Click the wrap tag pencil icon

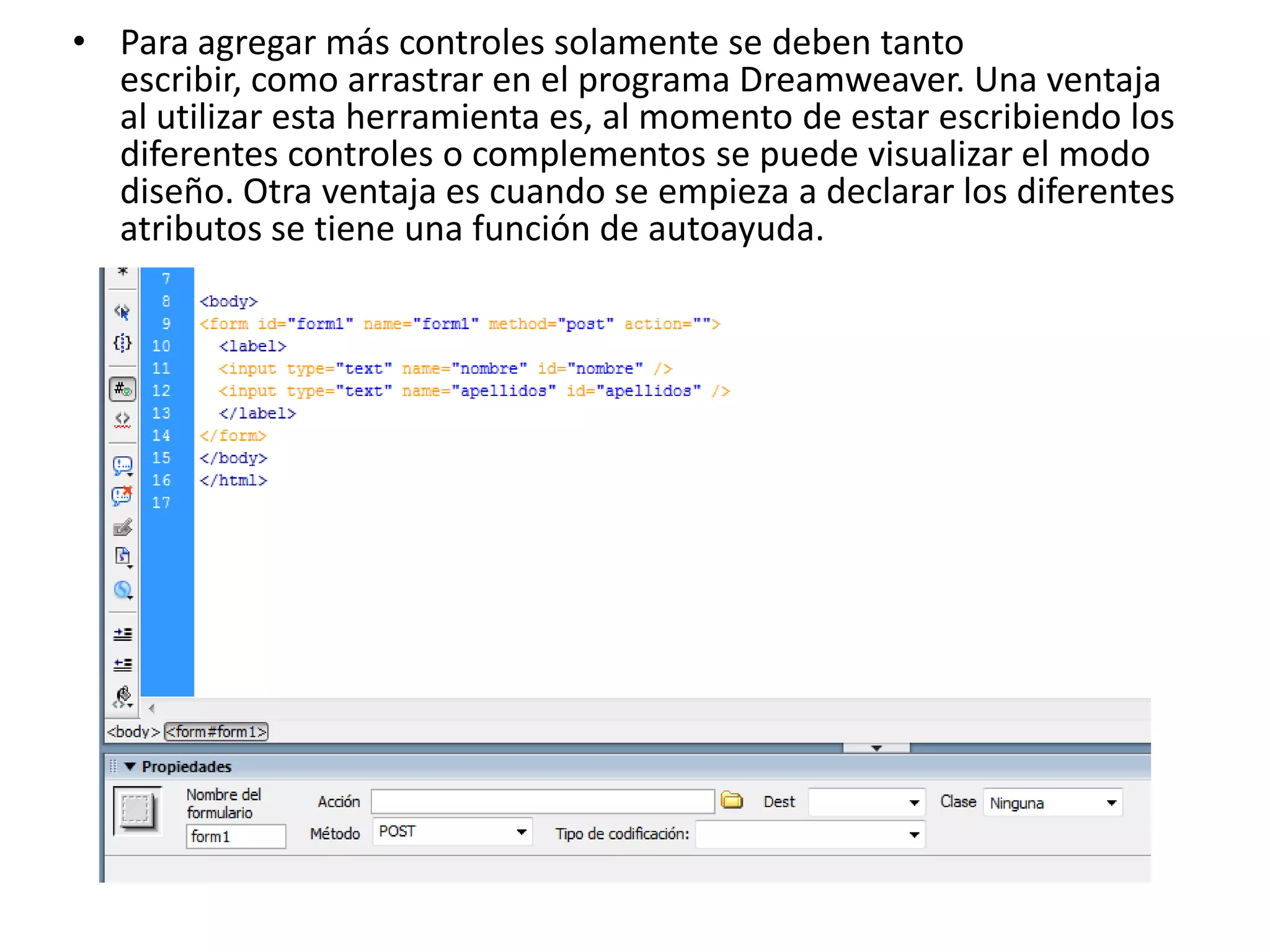click(122, 527)
